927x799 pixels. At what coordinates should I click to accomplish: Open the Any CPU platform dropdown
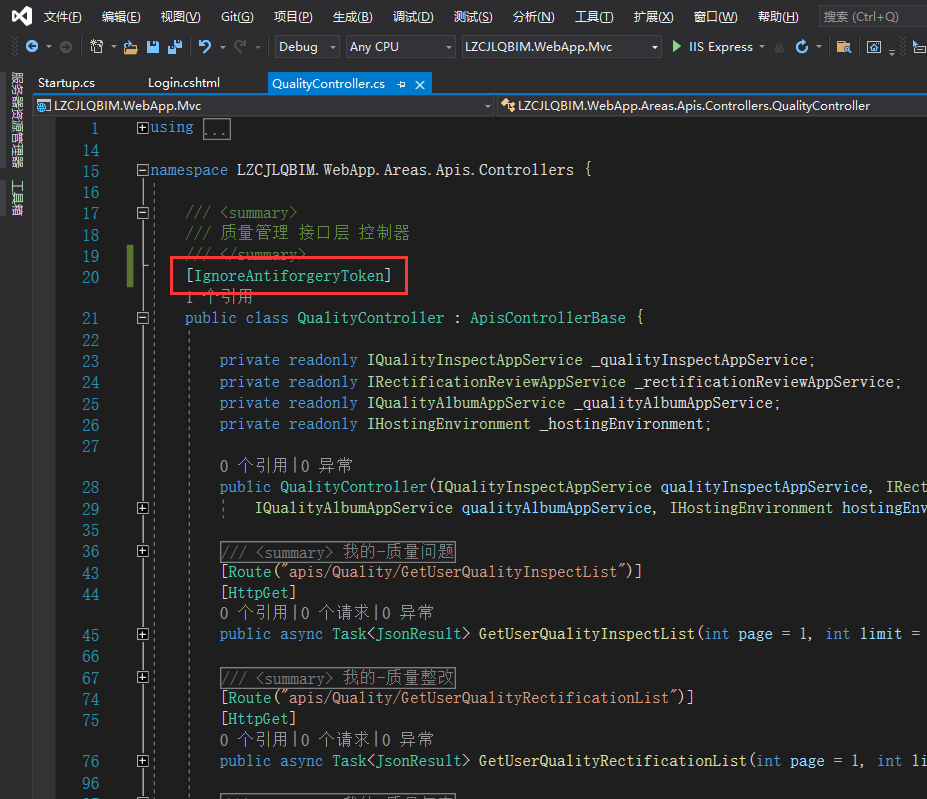pos(400,47)
